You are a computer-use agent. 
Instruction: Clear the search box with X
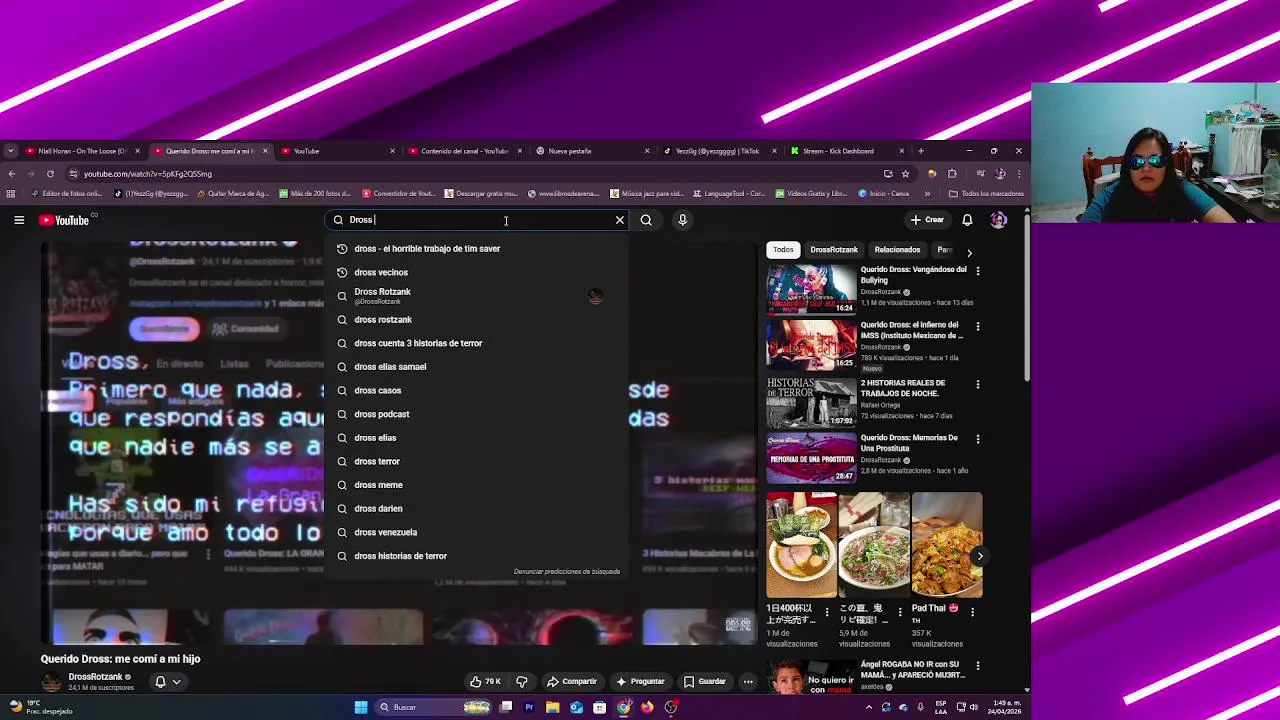point(620,220)
